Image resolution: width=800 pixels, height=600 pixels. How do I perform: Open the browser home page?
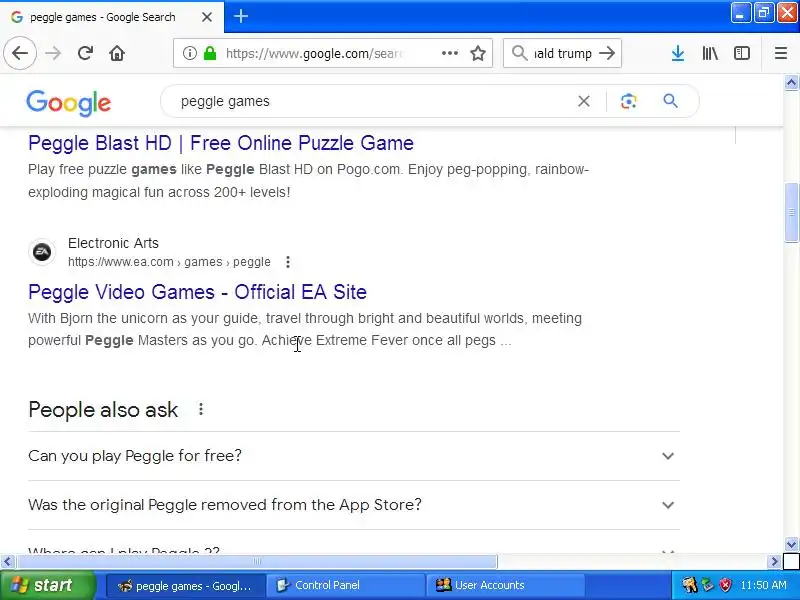coord(117,53)
